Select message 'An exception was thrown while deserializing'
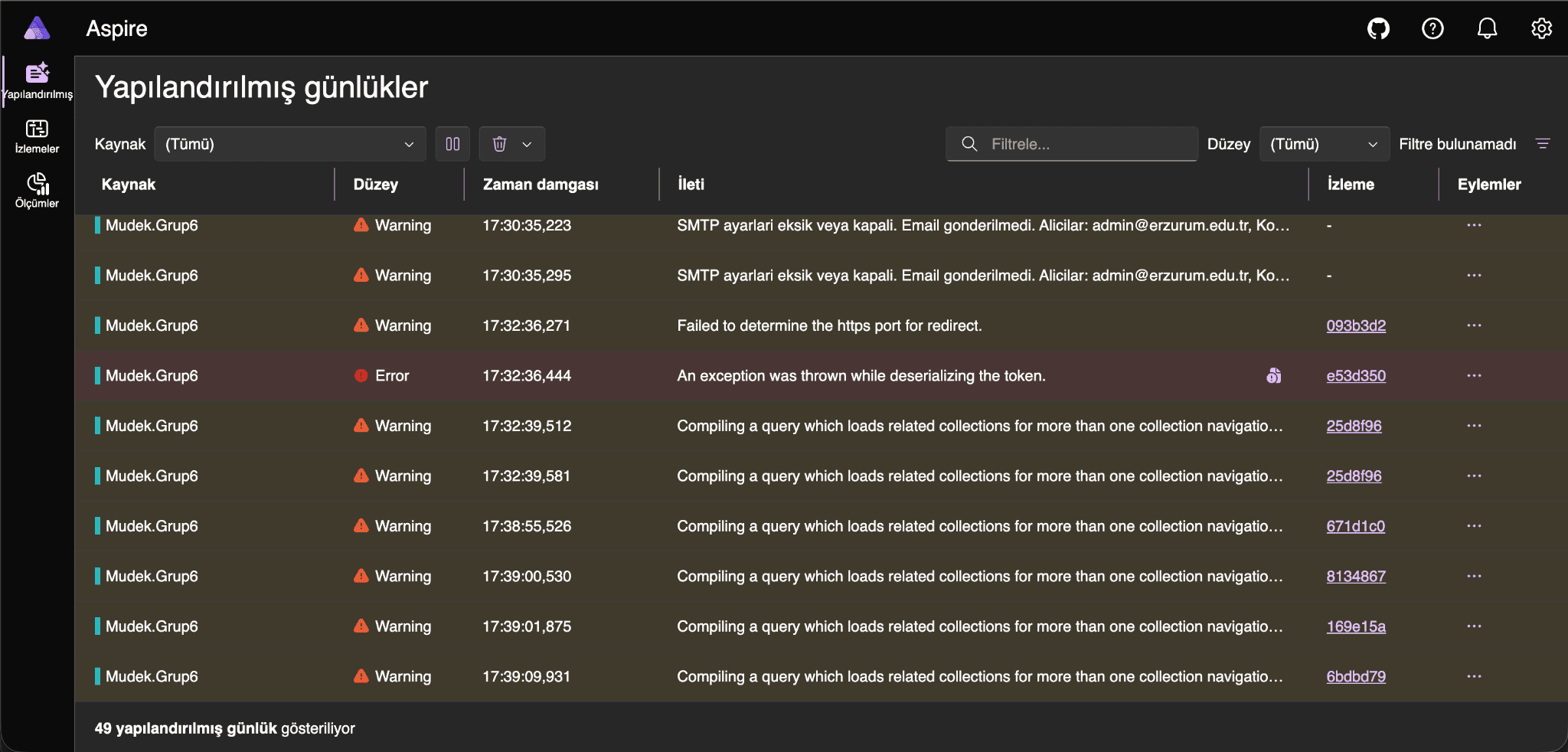 pyautogui.click(x=861, y=376)
